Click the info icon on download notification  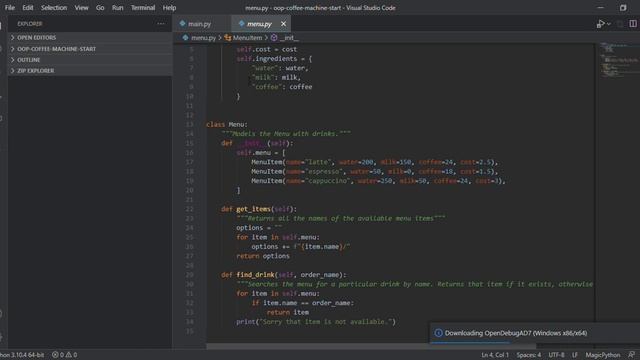(x=438, y=333)
